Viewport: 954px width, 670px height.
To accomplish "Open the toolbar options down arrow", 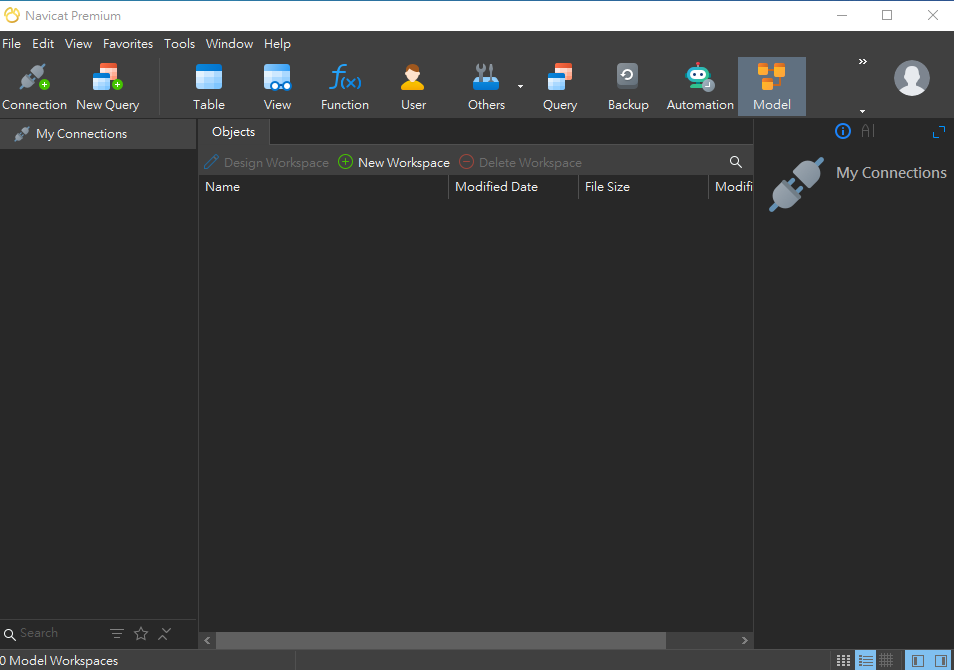I will pyautogui.click(x=862, y=111).
